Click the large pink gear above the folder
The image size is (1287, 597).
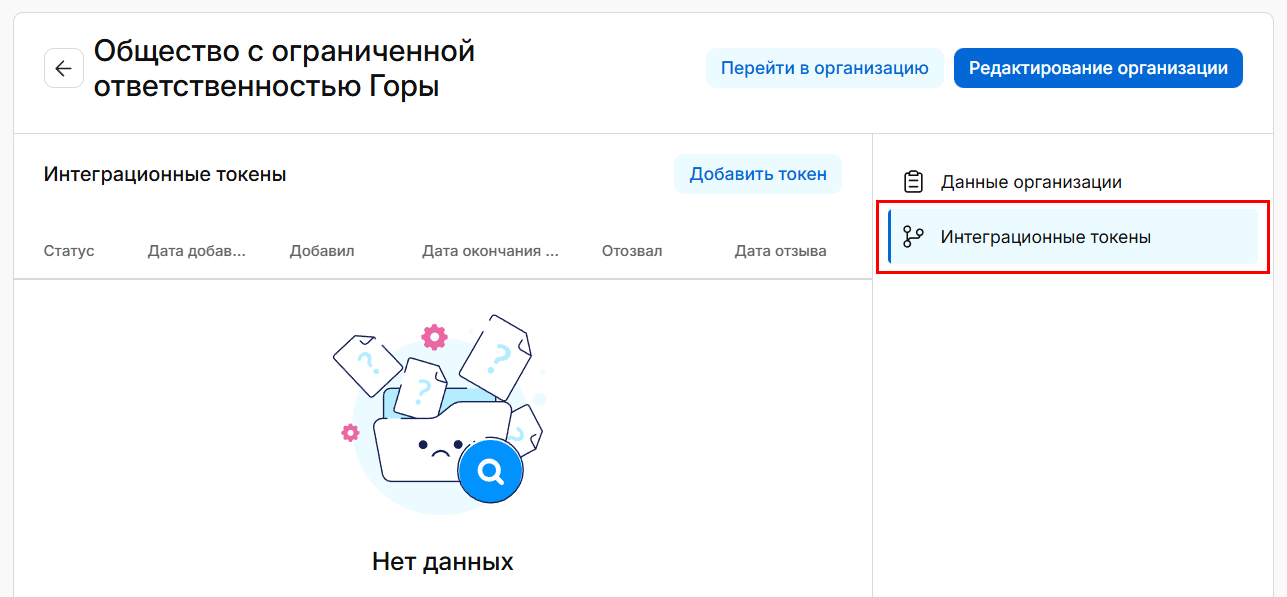[434, 337]
